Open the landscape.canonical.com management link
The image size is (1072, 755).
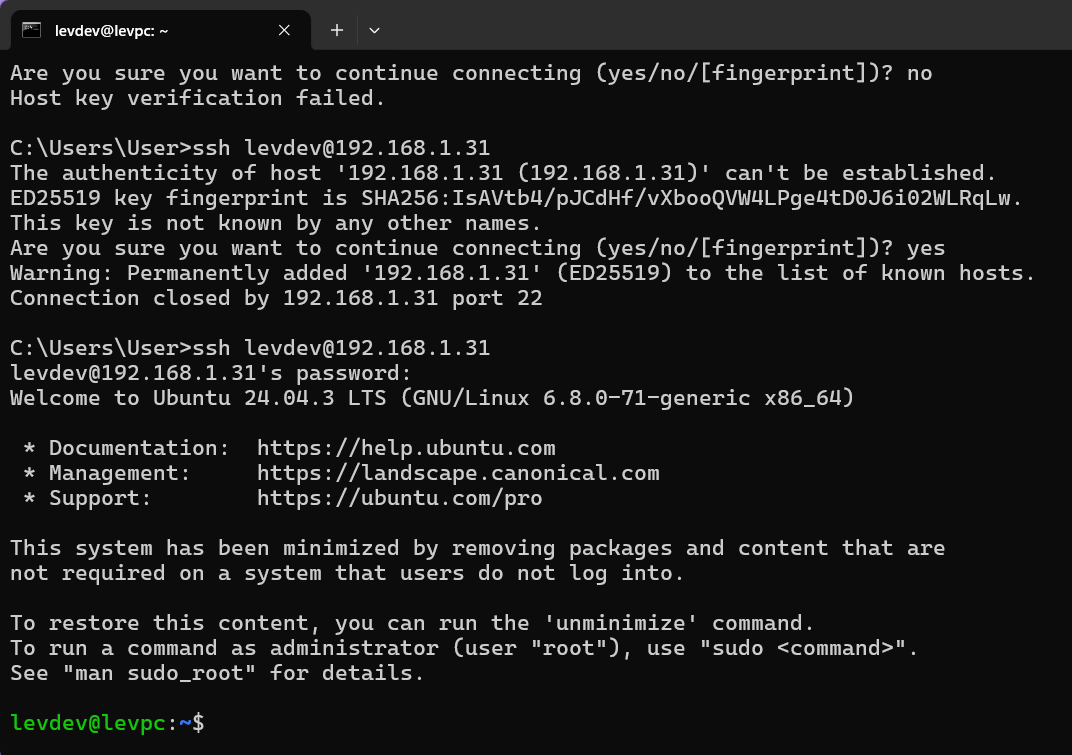click(458, 473)
